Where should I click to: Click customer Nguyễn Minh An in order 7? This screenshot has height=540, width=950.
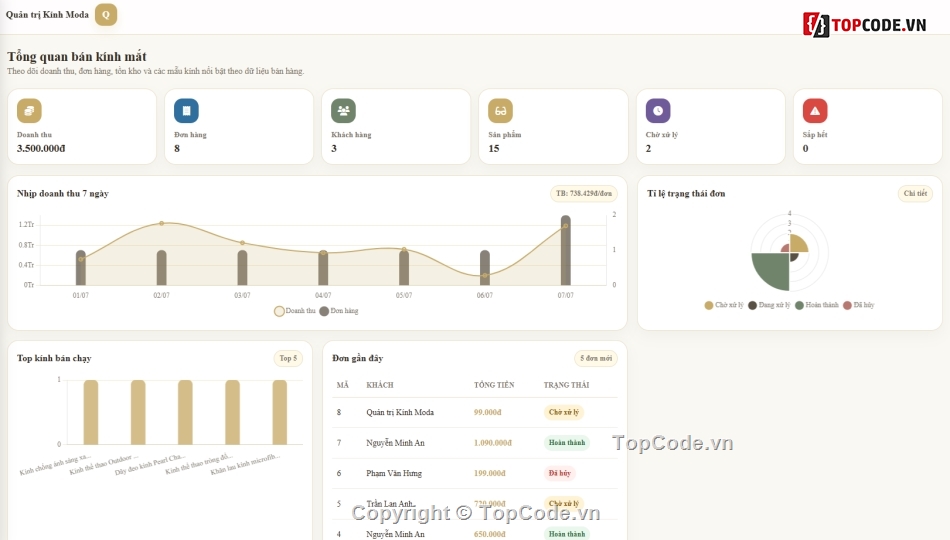point(395,442)
